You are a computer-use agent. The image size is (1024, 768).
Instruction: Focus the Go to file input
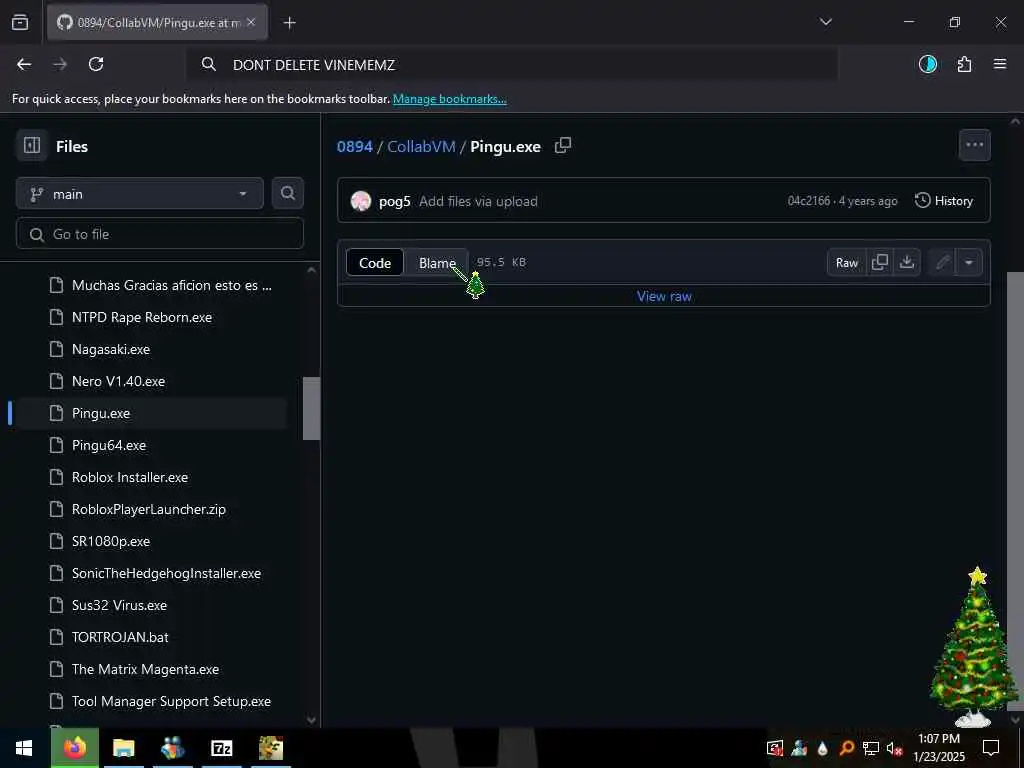[159, 234]
